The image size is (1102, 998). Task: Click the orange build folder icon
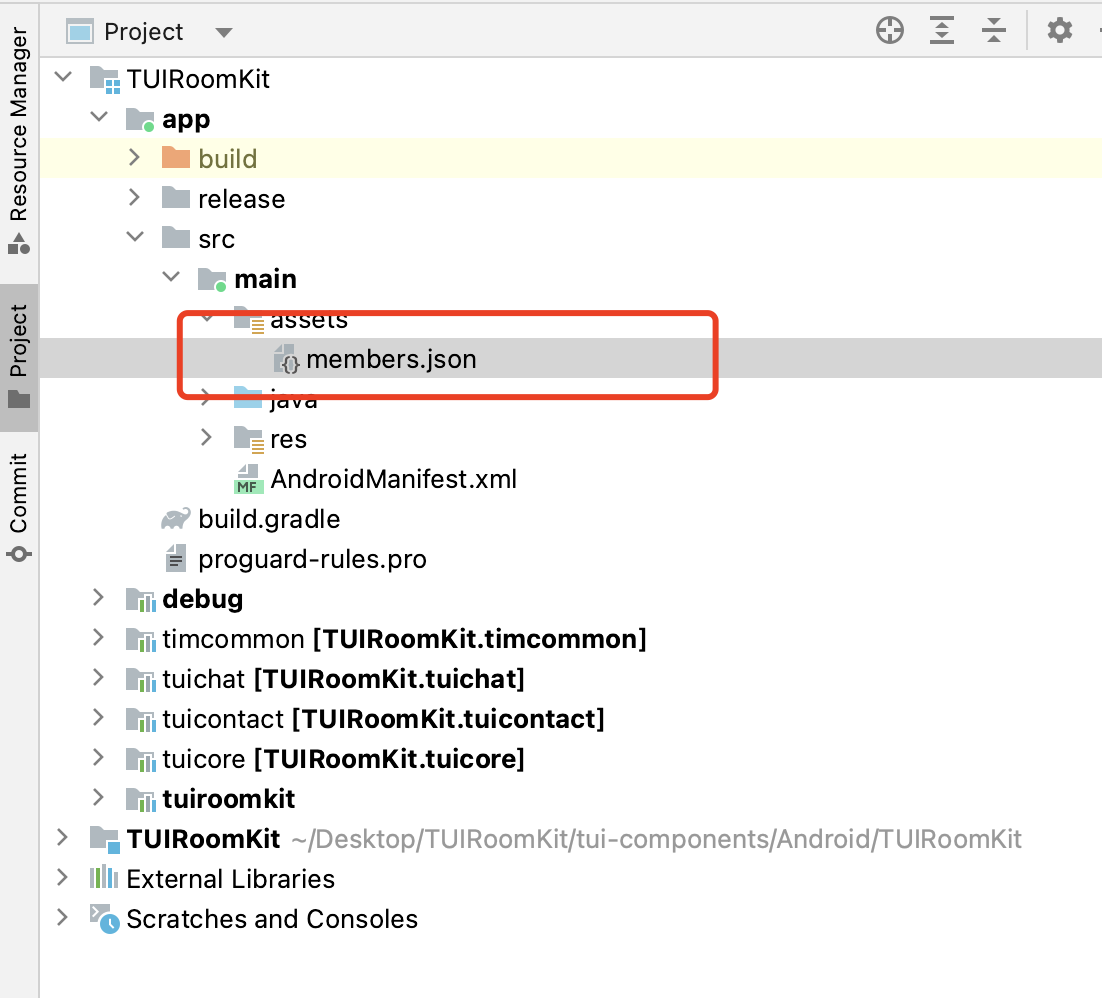pos(176,158)
